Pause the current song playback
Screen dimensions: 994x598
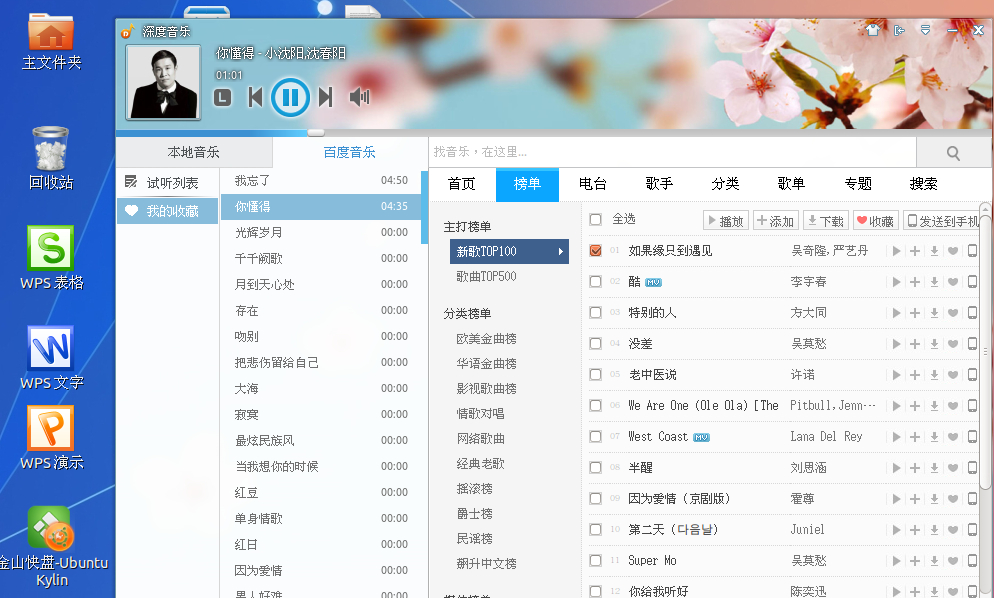click(290, 97)
